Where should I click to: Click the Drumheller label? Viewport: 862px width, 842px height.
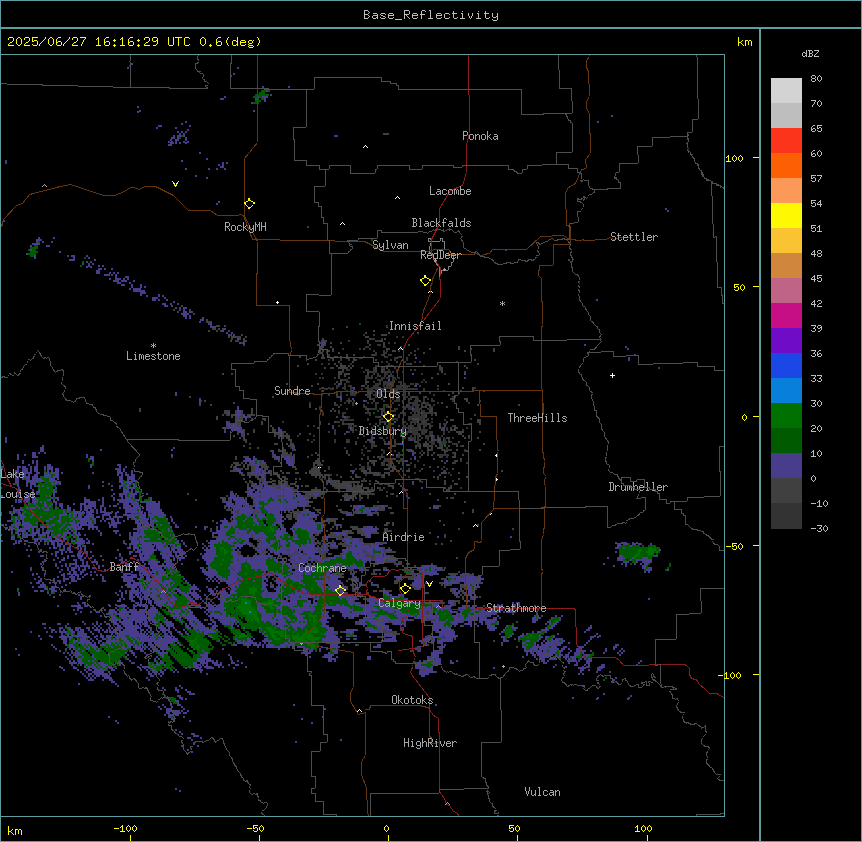[638, 487]
